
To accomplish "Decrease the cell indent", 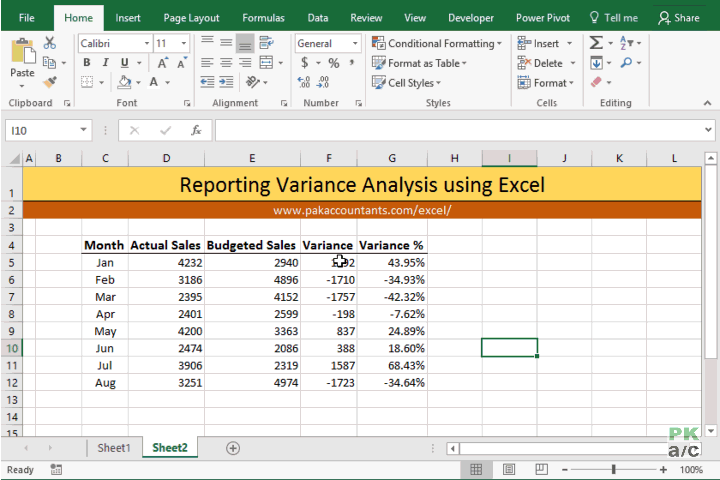I will point(207,82).
